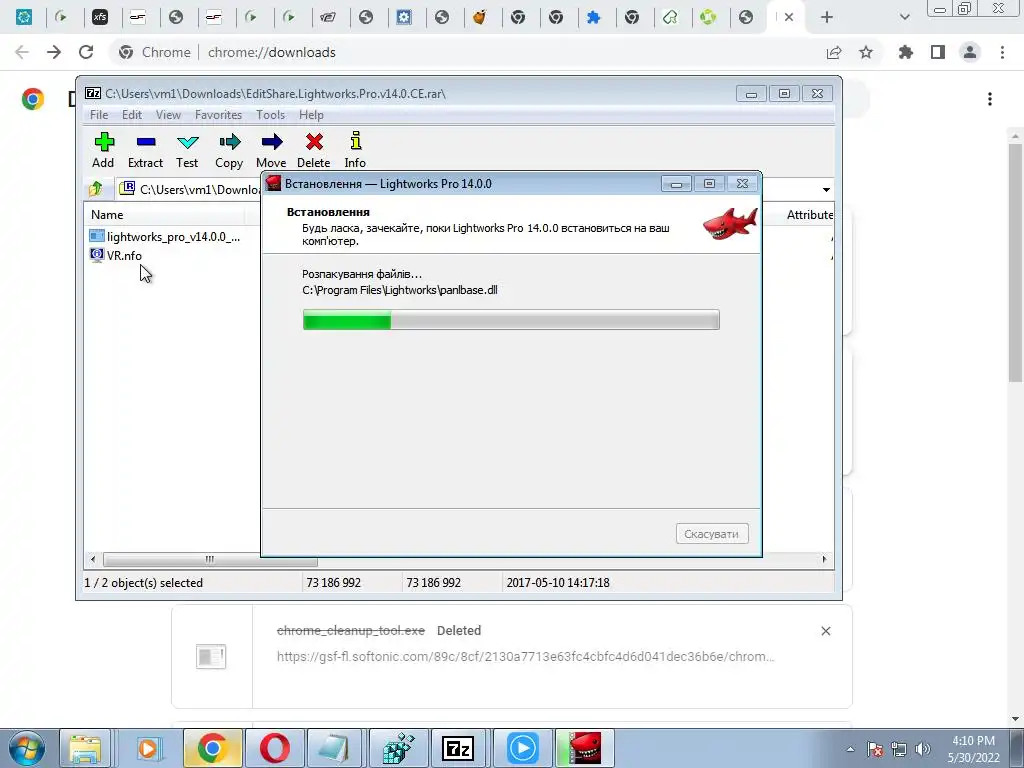Click scroll right arrow in 7-Zip list
The width and height of the screenshot is (1024, 768).
824,560
